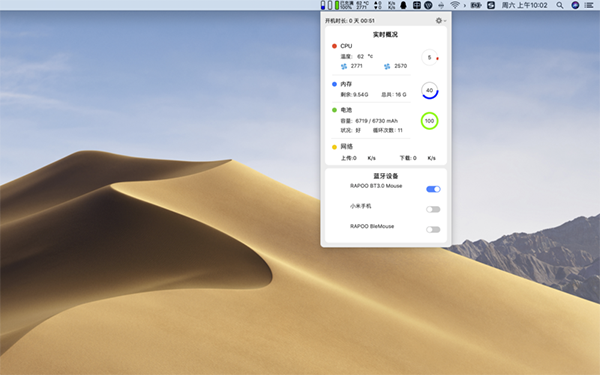Enable the 小米手机 Bluetooth switch
Viewport: 600px width, 375px height.
coord(433,209)
